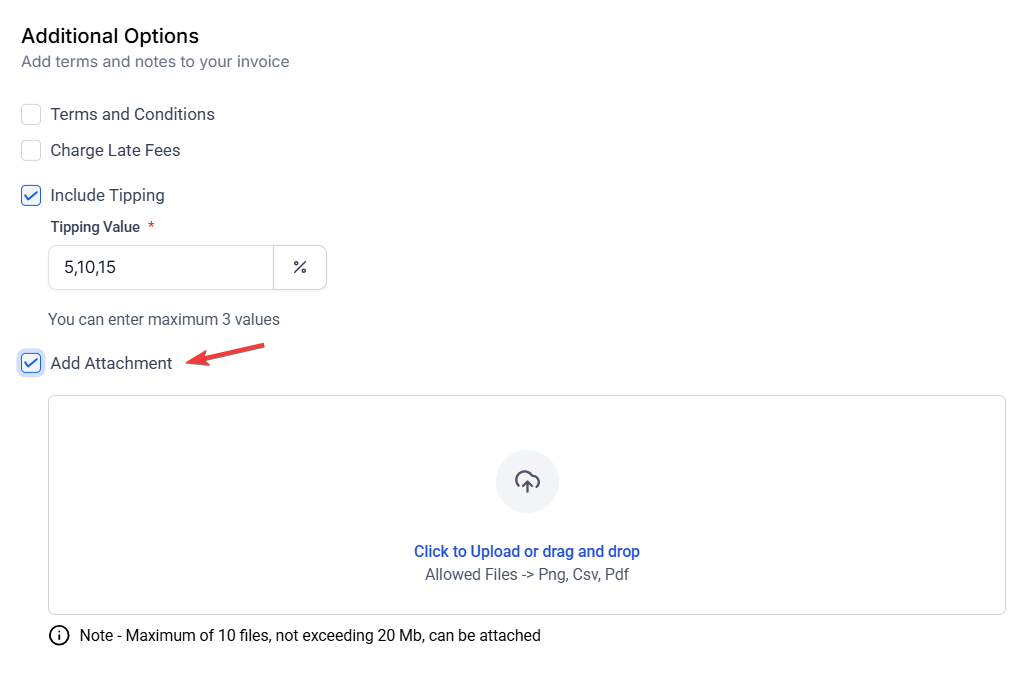This screenshot has width=1026, height=685.
Task: Disable the Add Attachment checkbox
Action: coord(31,363)
